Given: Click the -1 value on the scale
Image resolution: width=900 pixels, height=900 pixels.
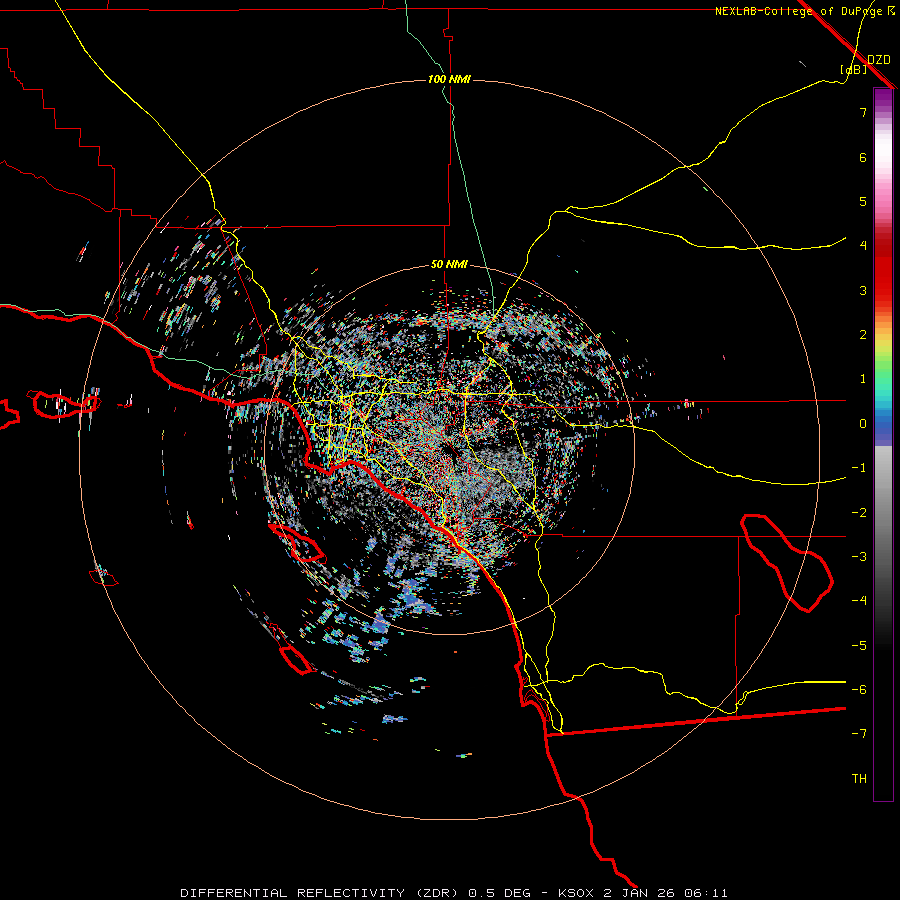Looking at the screenshot, I should [x=859, y=468].
